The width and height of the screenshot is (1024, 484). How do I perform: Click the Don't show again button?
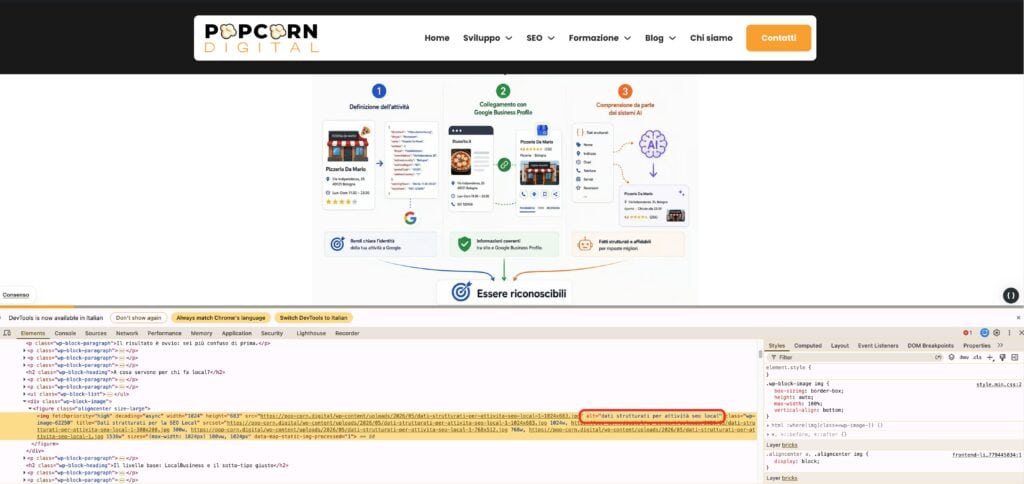tap(137, 317)
